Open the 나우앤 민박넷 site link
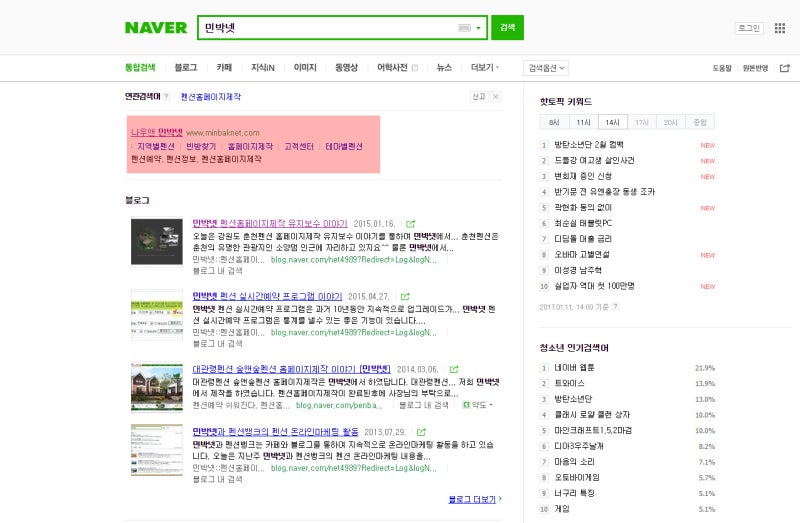 tap(157, 132)
